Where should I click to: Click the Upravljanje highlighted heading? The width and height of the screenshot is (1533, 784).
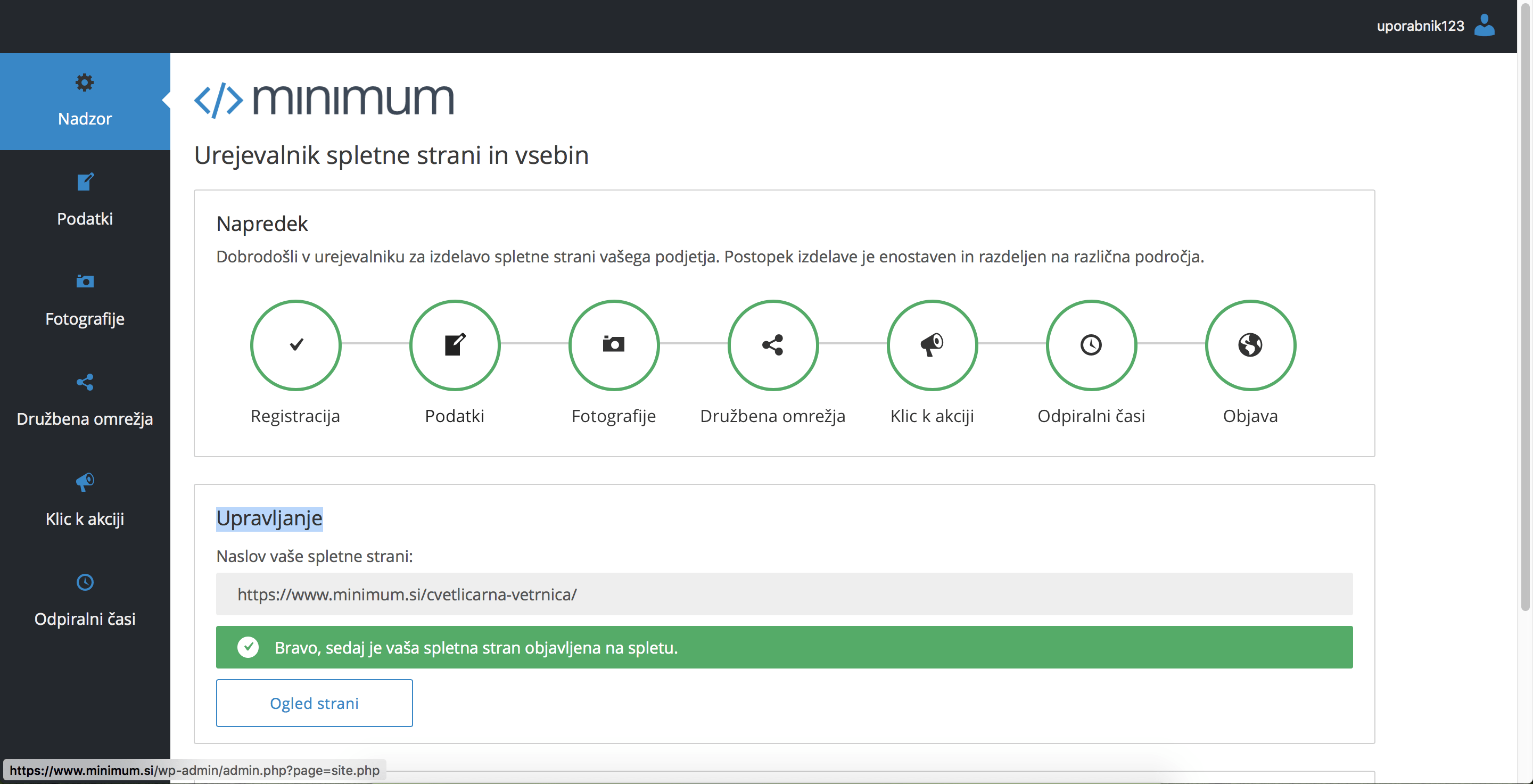point(269,519)
